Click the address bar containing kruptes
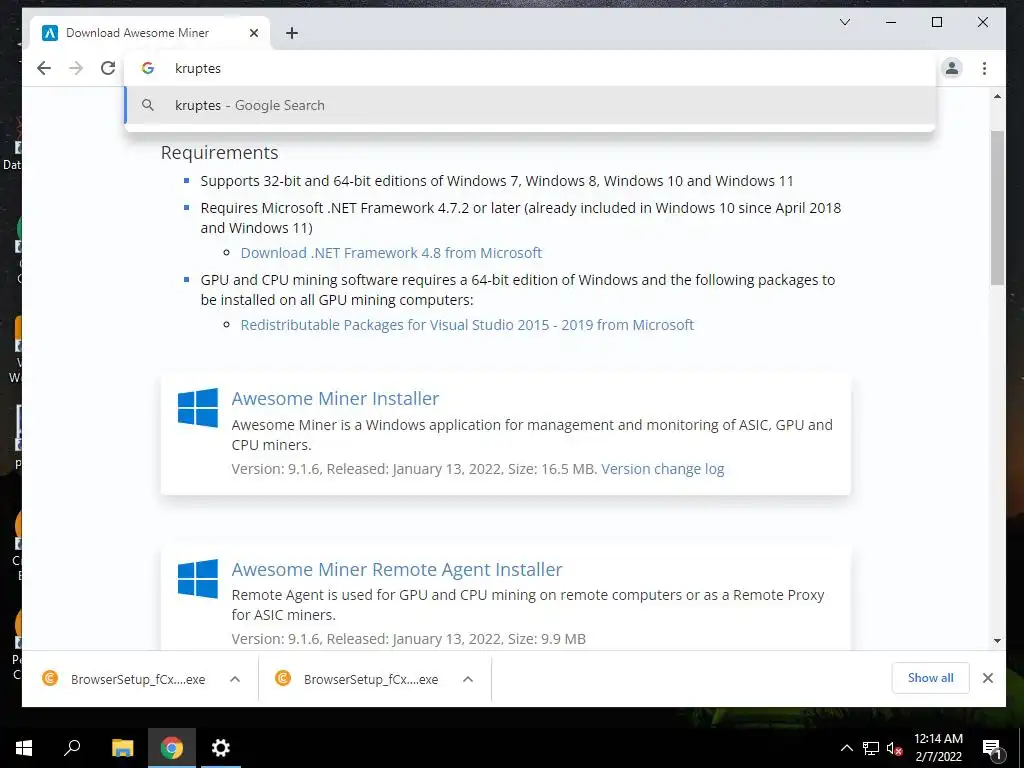Viewport: 1024px width, 768px height. (x=529, y=68)
